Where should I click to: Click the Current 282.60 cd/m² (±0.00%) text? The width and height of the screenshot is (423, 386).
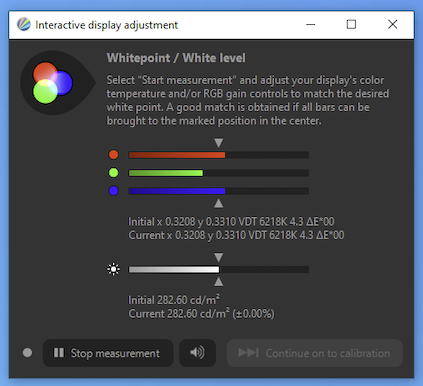click(x=201, y=313)
